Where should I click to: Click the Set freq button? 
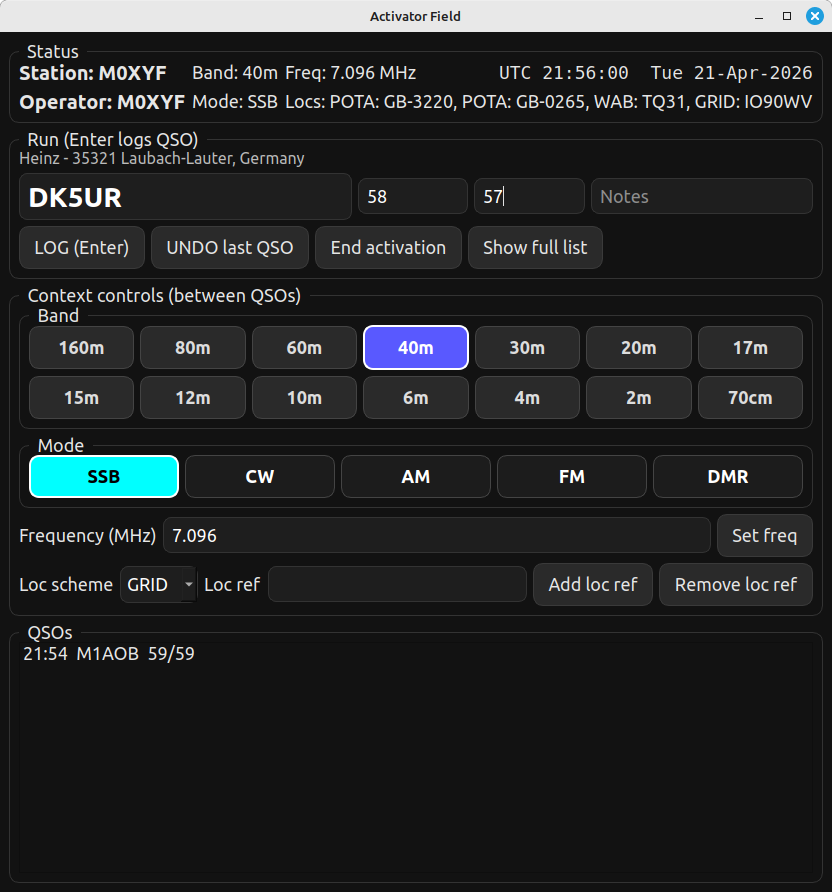point(764,536)
